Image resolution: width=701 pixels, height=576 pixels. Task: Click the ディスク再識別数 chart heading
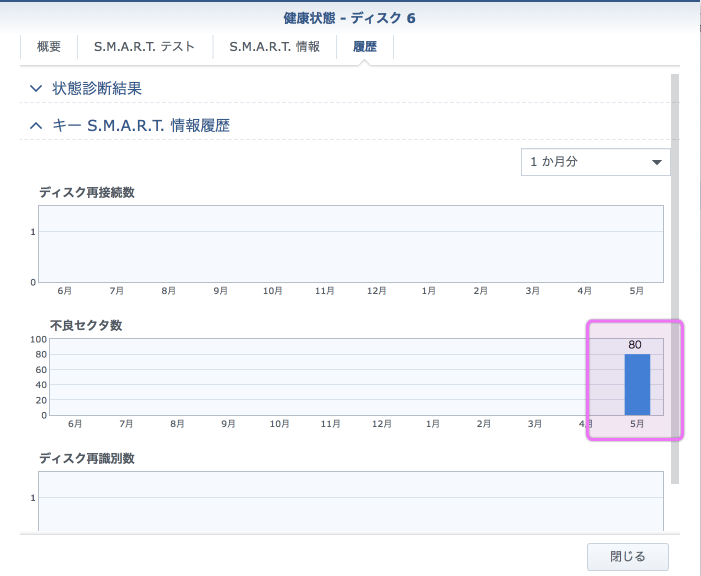(87, 458)
